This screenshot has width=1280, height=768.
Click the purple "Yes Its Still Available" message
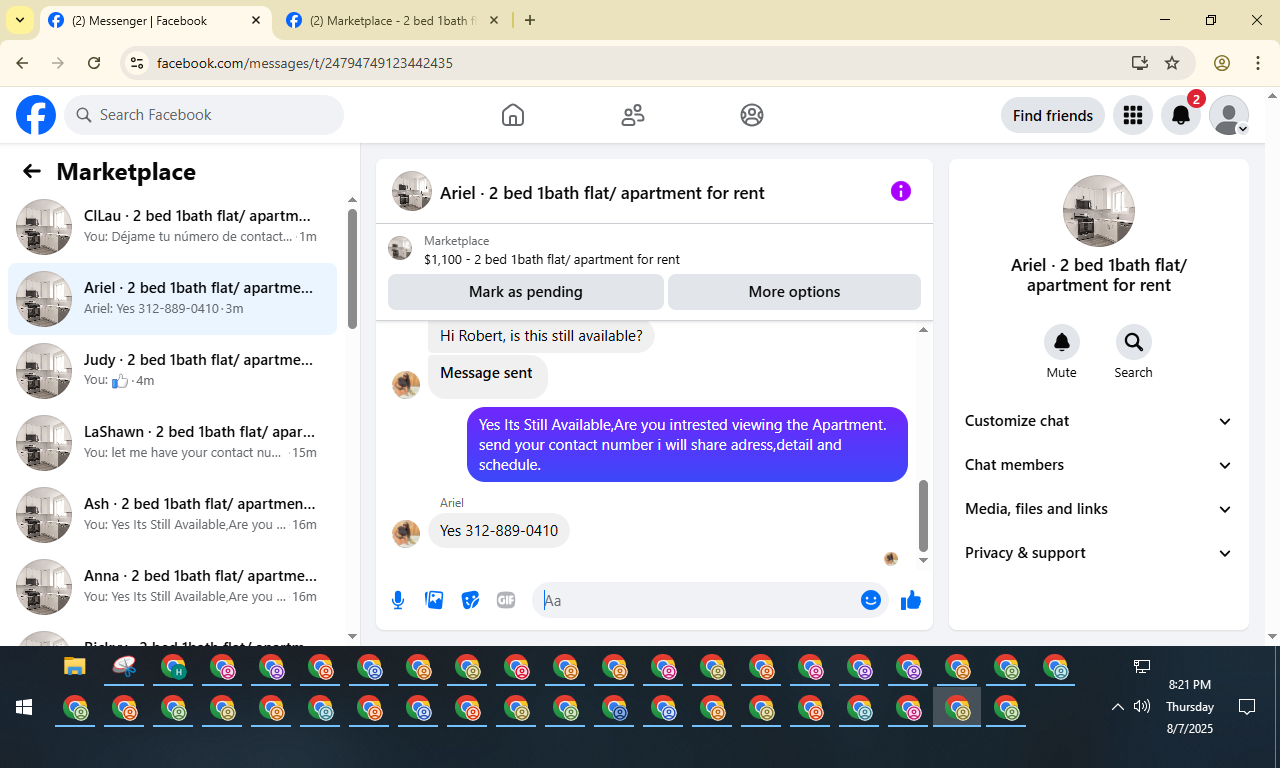click(x=687, y=444)
